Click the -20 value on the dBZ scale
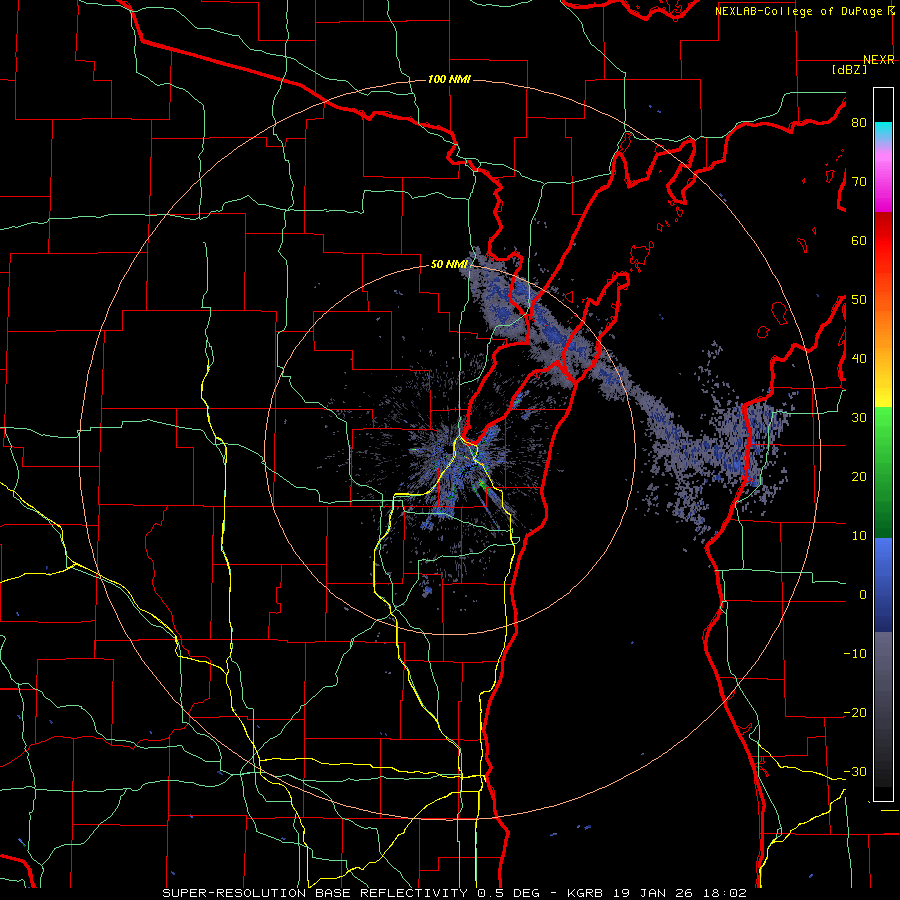The image size is (900, 900). [x=855, y=712]
